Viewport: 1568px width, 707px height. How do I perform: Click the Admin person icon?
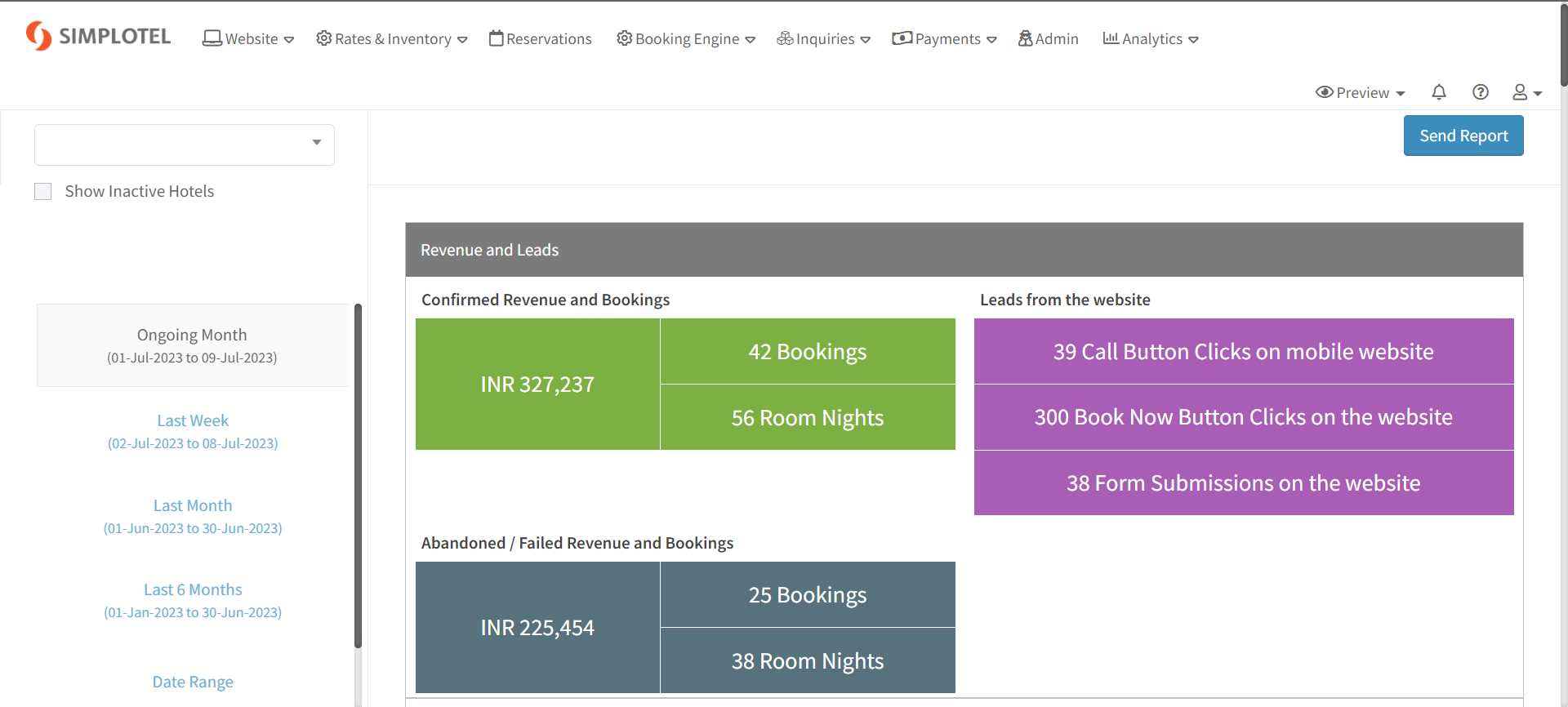tap(1025, 38)
